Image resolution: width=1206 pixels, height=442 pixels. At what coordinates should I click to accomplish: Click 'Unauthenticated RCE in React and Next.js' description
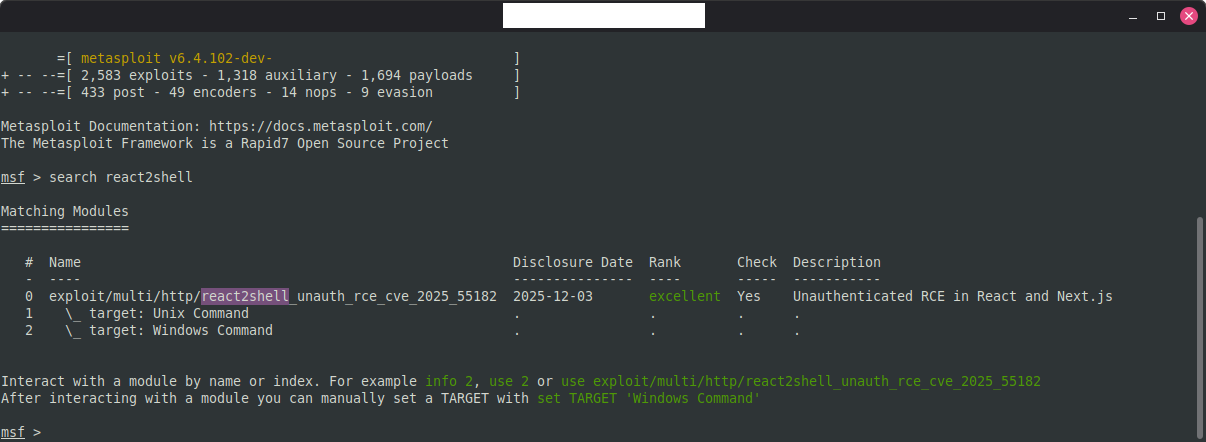953,296
